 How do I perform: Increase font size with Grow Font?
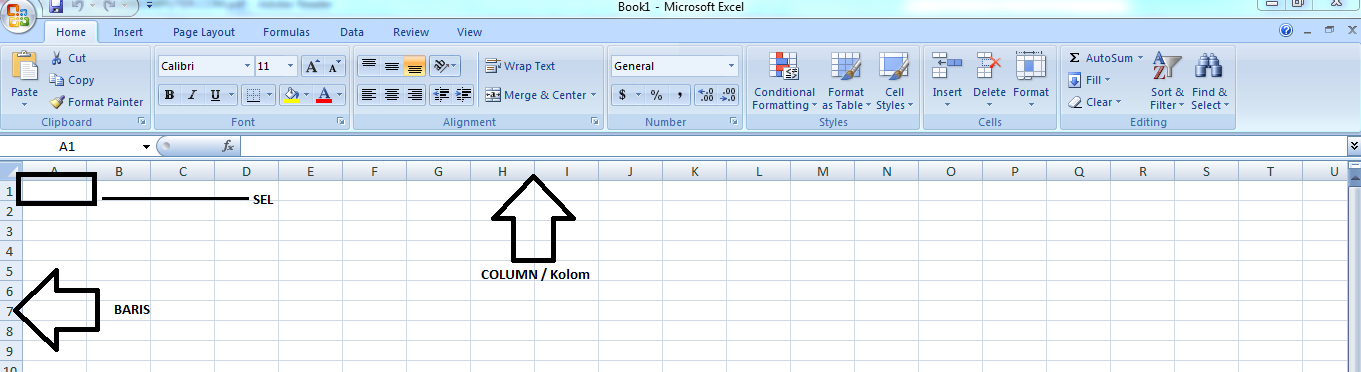click(x=312, y=66)
